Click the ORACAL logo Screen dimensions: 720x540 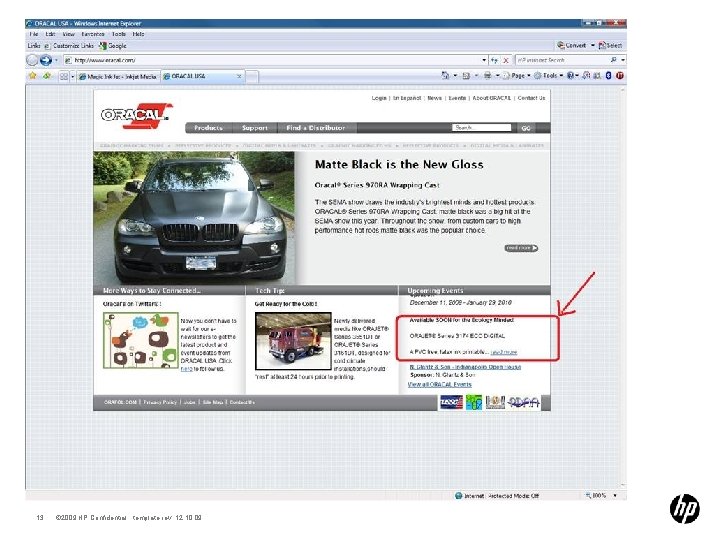(137, 115)
